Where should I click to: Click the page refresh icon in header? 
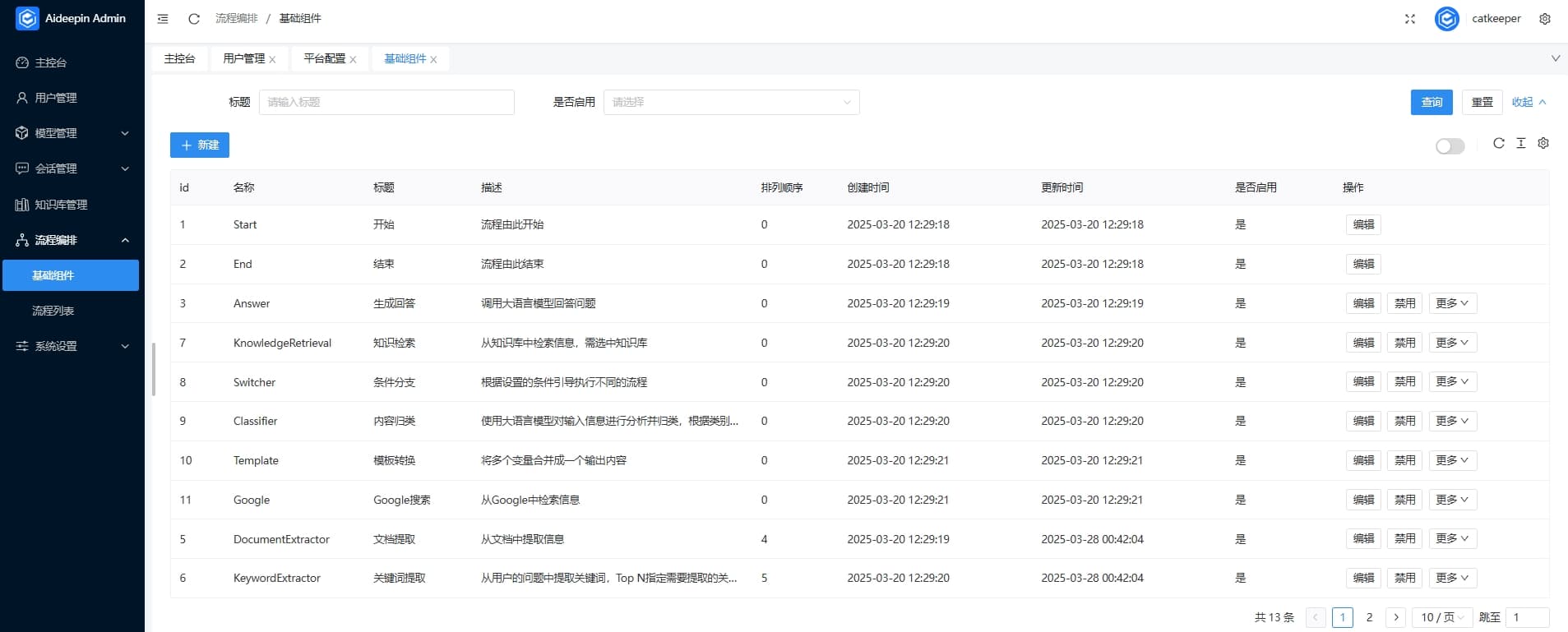(x=194, y=18)
